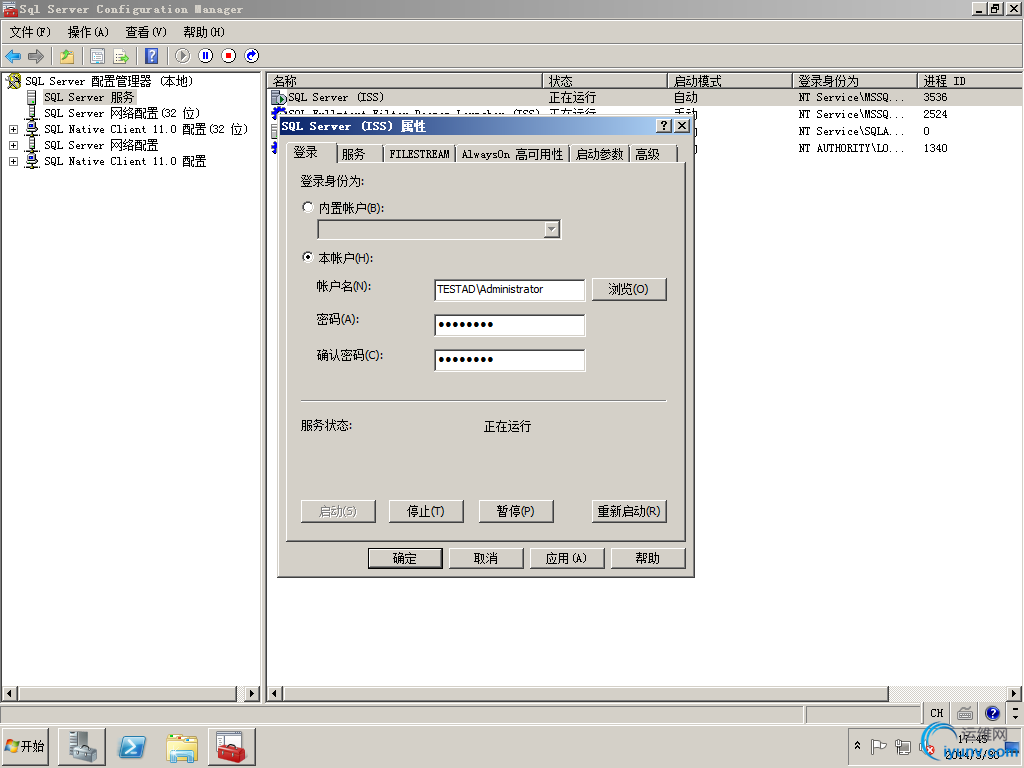Screen dimensions: 1024x768
Task: Click the forward navigation arrow
Action: point(37,55)
